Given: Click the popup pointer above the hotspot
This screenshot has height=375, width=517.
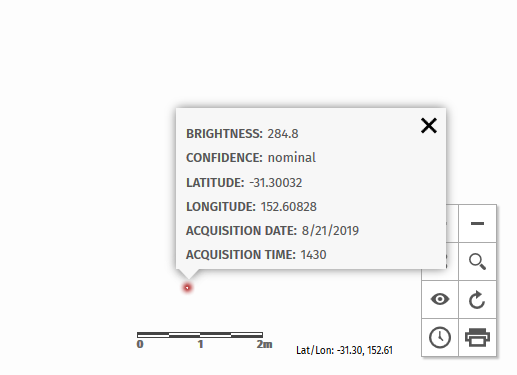Looking at the screenshot, I should click(188, 274).
